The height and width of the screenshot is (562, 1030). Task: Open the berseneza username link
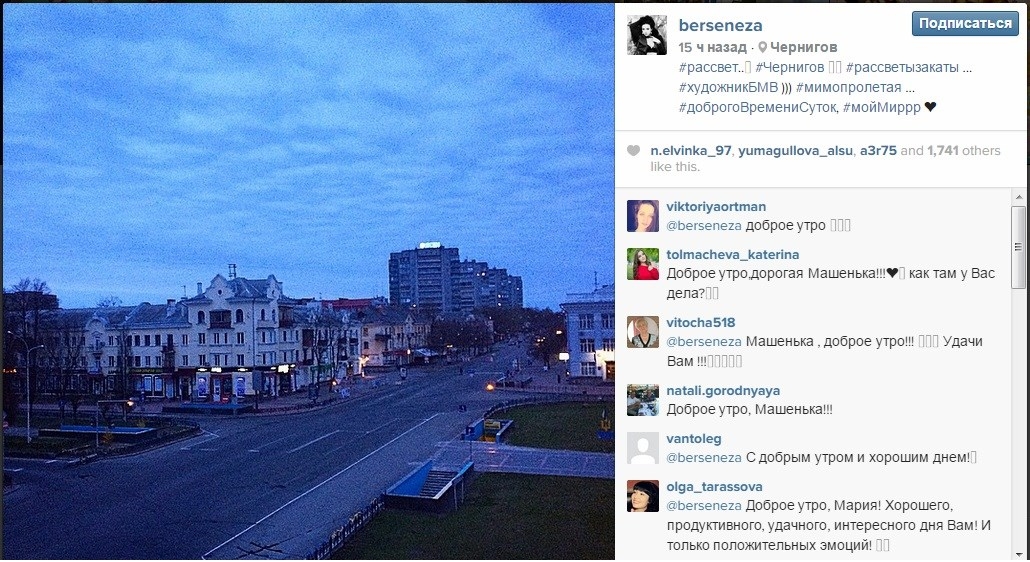pyautogui.click(x=720, y=25)
